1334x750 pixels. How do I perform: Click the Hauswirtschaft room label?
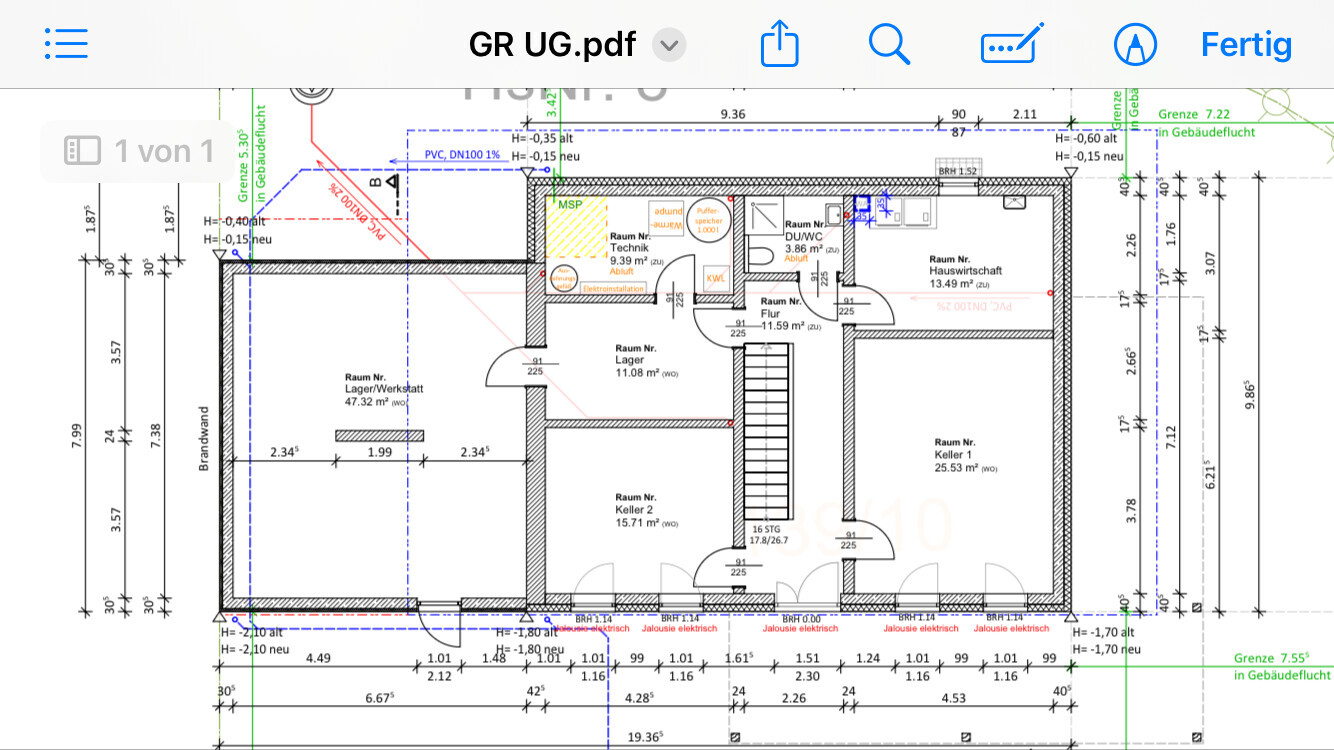coord(965,271)
